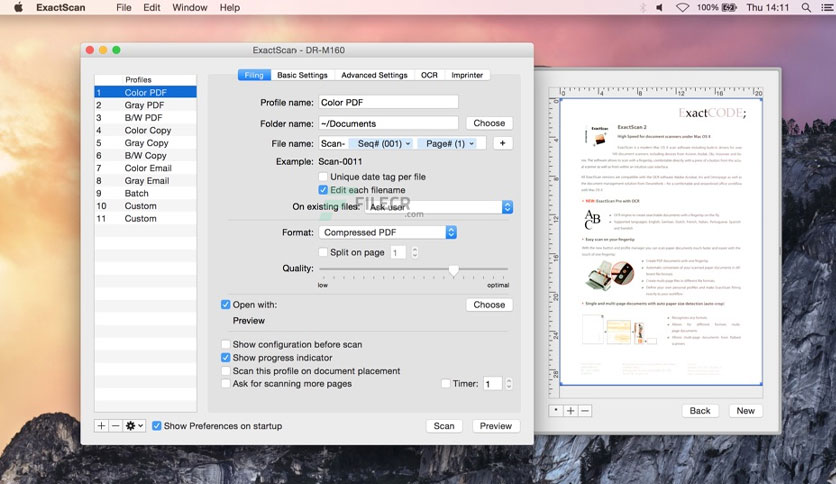Select the B/W Copy profile
Screen dimensions: 836x484
146,156
